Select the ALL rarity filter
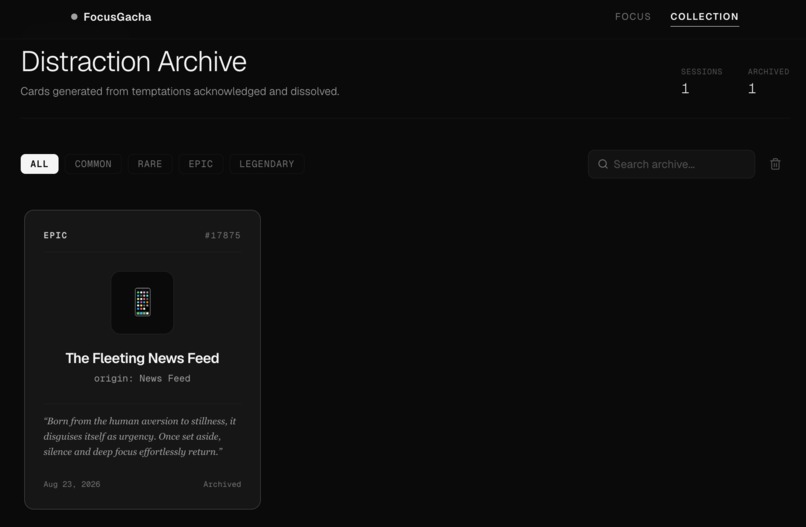Screen dimensions: 806x527 40,164
